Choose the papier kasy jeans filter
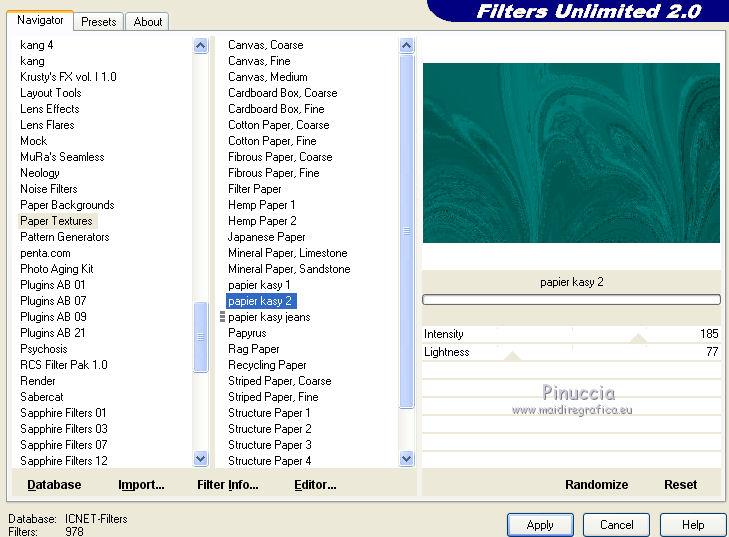The height and width of the screenshot is (537, 729). coord(269,317)
